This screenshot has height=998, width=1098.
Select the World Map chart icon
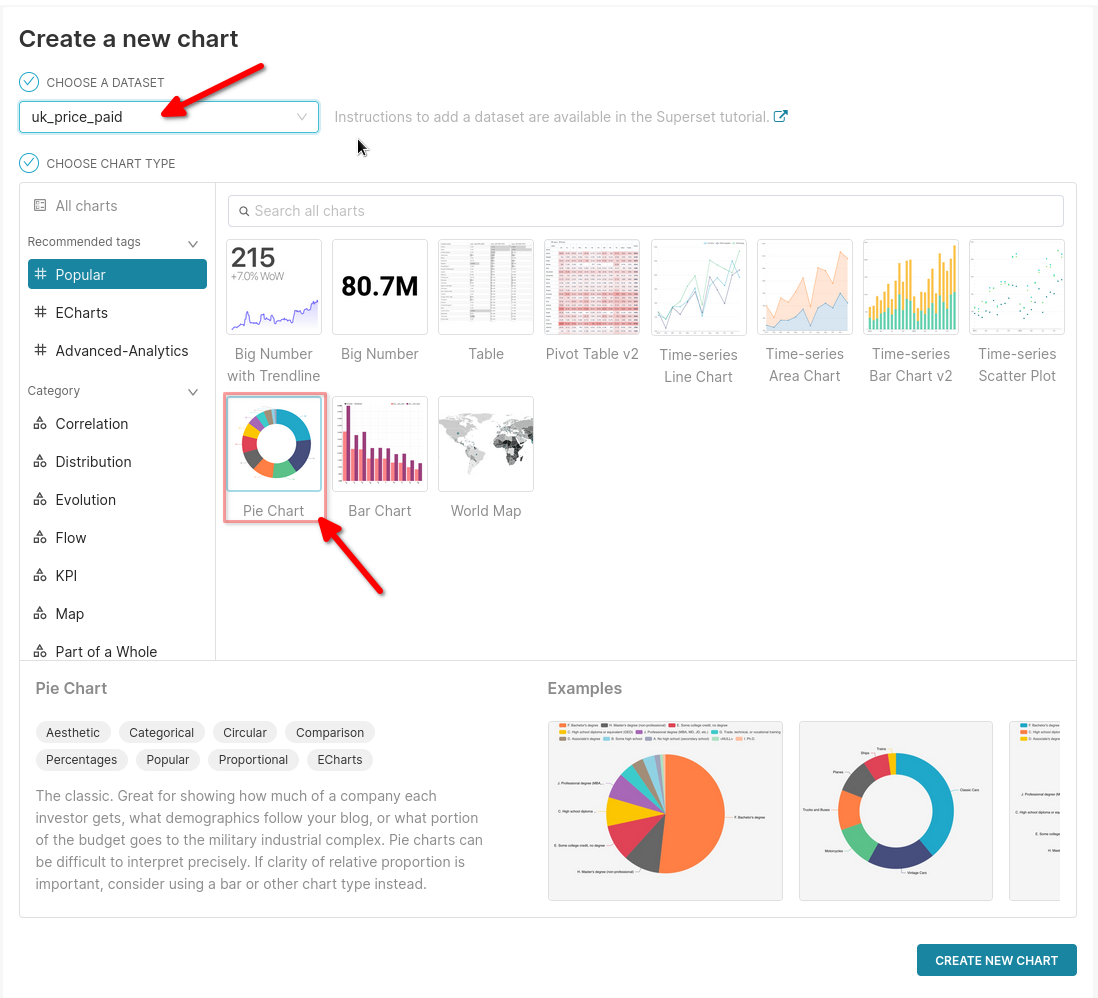[x=485, y=443]
